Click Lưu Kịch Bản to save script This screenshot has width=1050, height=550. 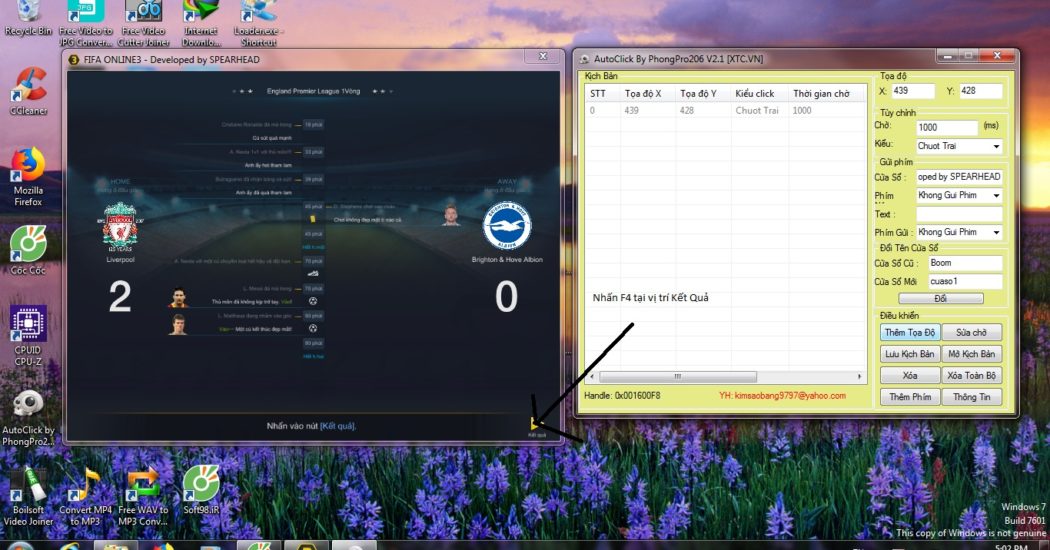(909, 354)
